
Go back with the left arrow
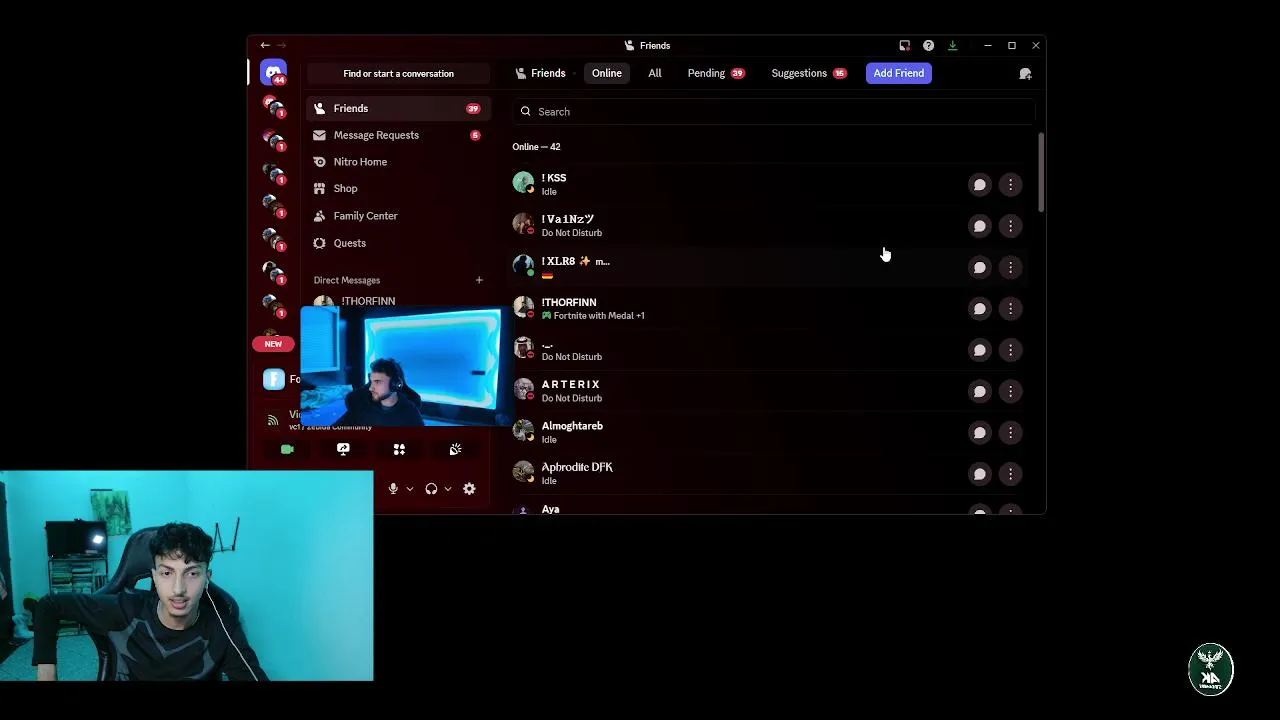click(x=264, y=45)
